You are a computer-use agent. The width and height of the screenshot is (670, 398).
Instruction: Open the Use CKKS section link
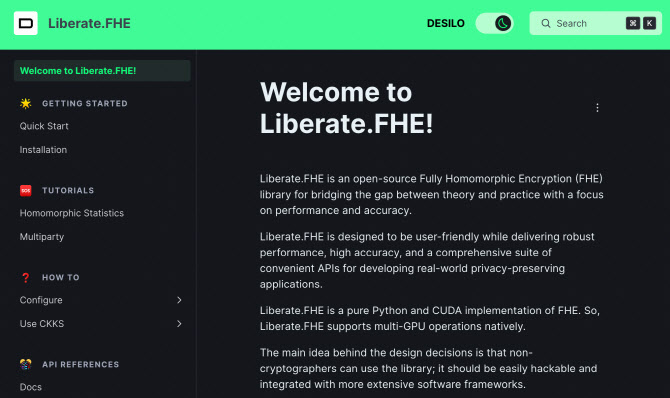[x=42, y=324]
